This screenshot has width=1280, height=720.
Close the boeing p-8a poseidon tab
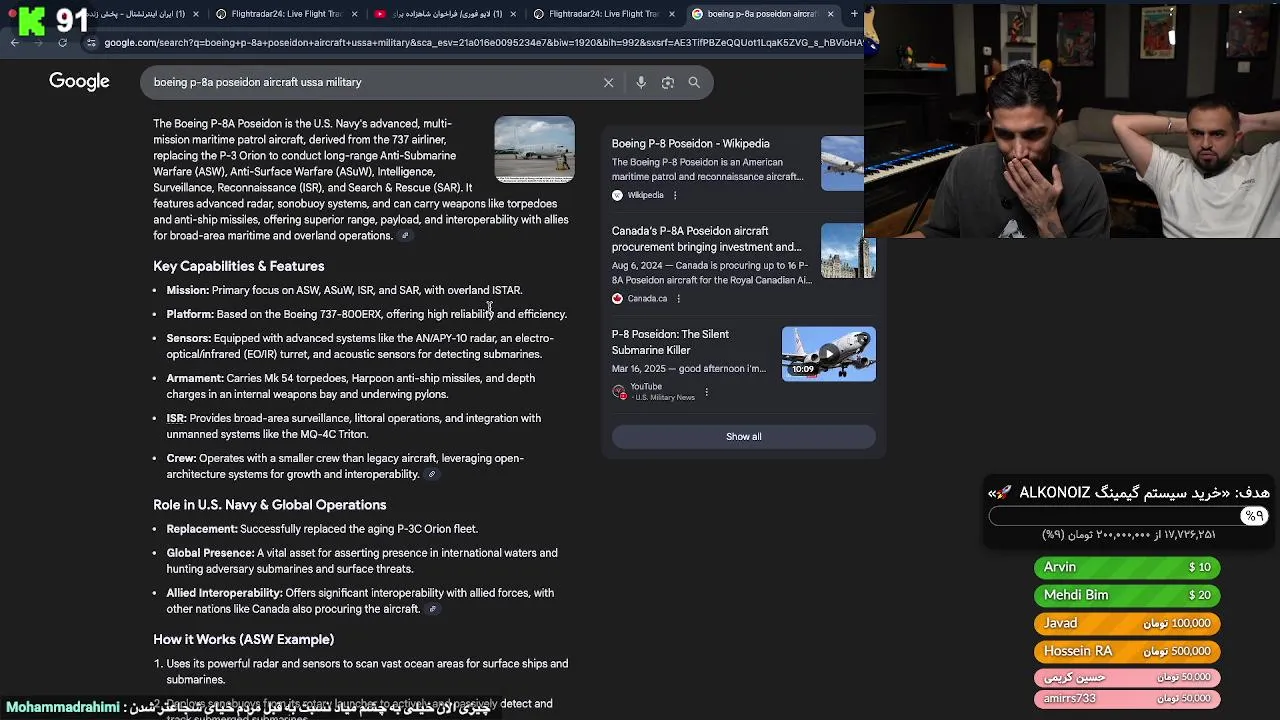(x=830, y=14)
